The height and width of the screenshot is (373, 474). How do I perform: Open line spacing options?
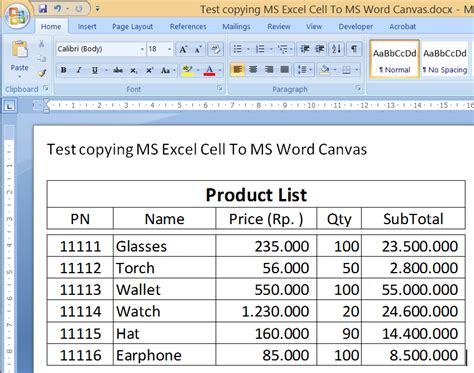(304, 70)
